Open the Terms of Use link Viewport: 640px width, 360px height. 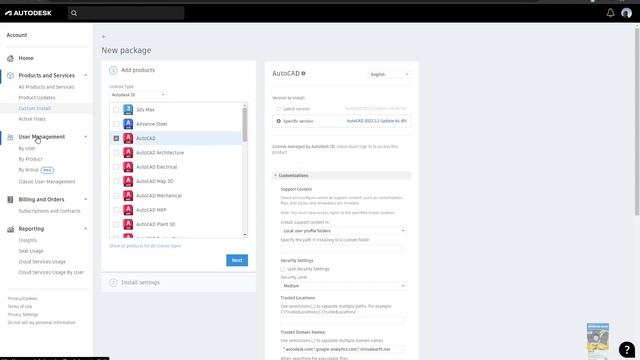click(20, 307)
